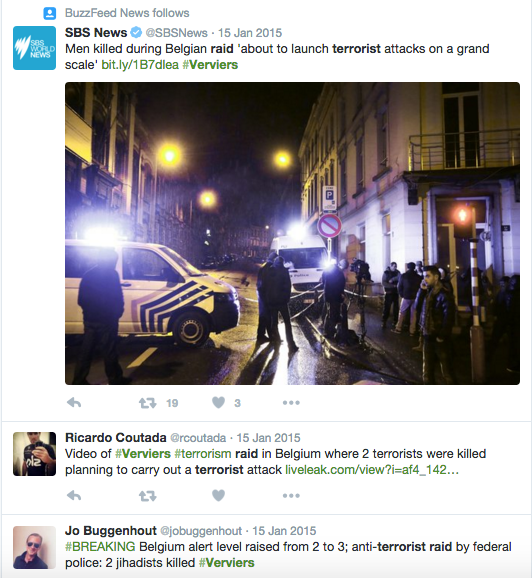Open Ricardo Coutada's profile picture
This screenshot has height=578, width=532.
pyautogui.click(x=34, y=454)
